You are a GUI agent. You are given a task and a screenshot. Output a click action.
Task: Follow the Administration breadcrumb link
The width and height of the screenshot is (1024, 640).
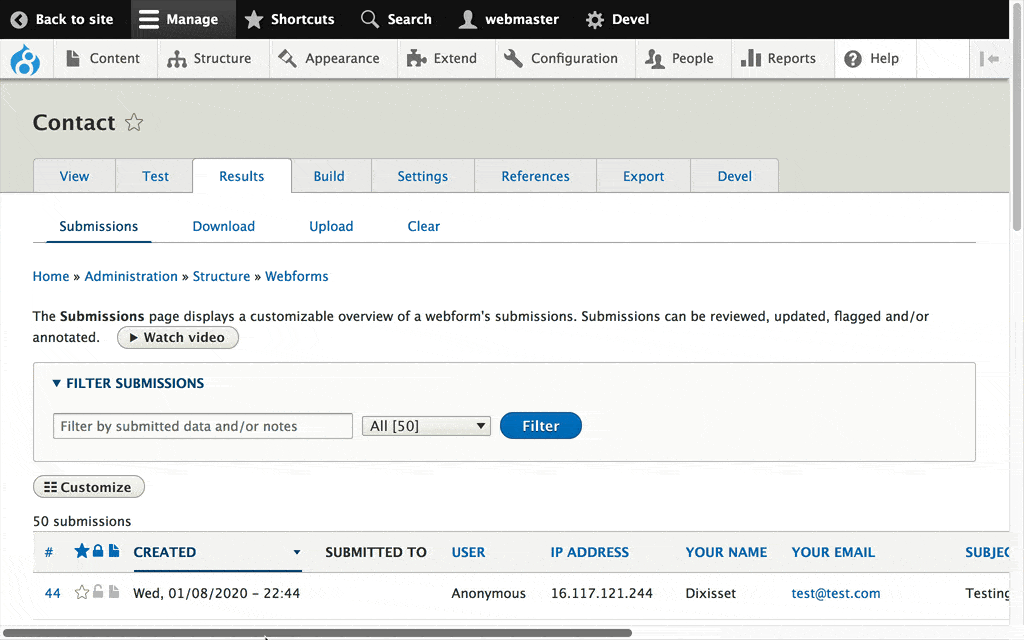coord(131,276)
